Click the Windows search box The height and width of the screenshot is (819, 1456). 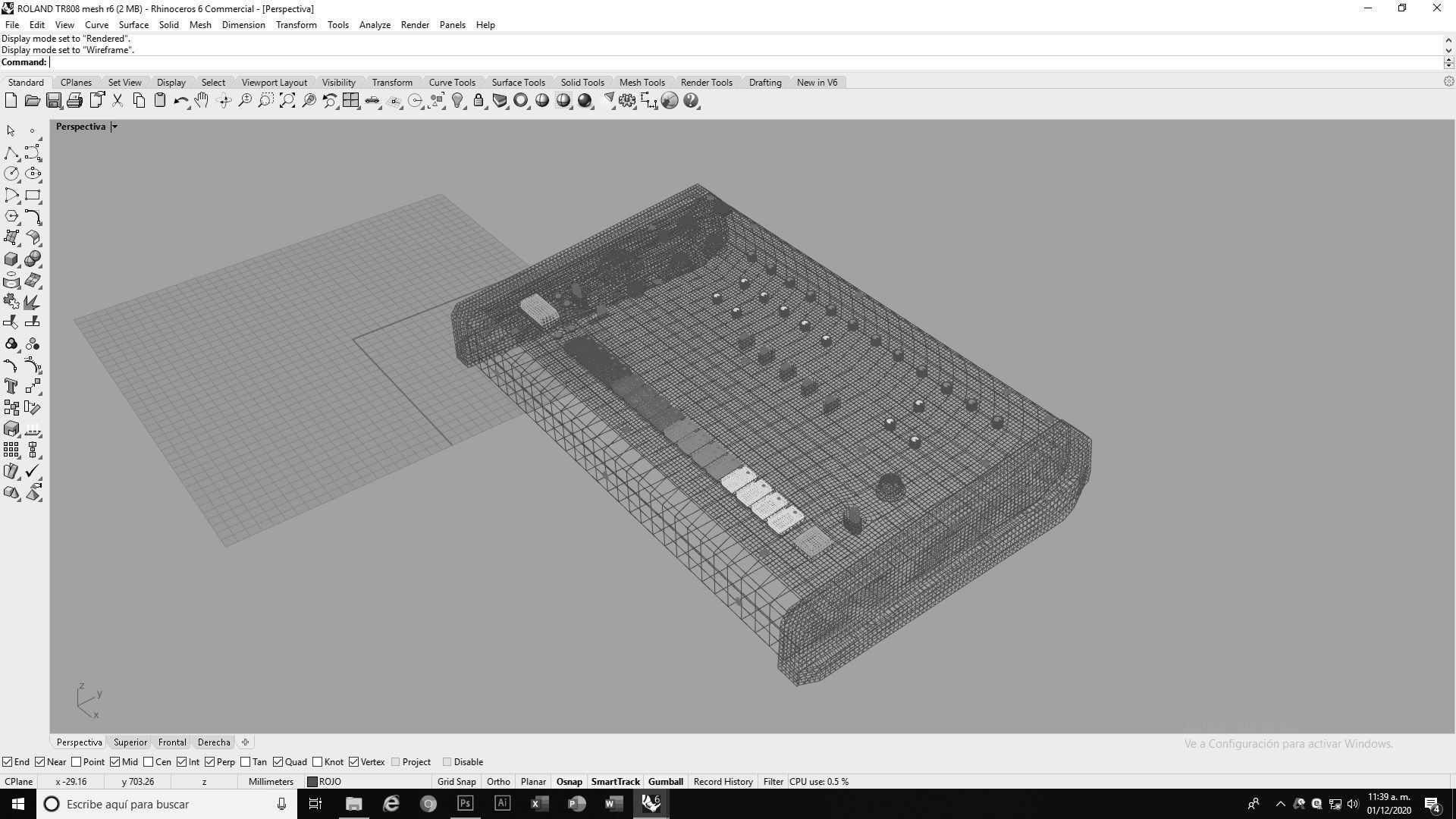click(167, 804)
